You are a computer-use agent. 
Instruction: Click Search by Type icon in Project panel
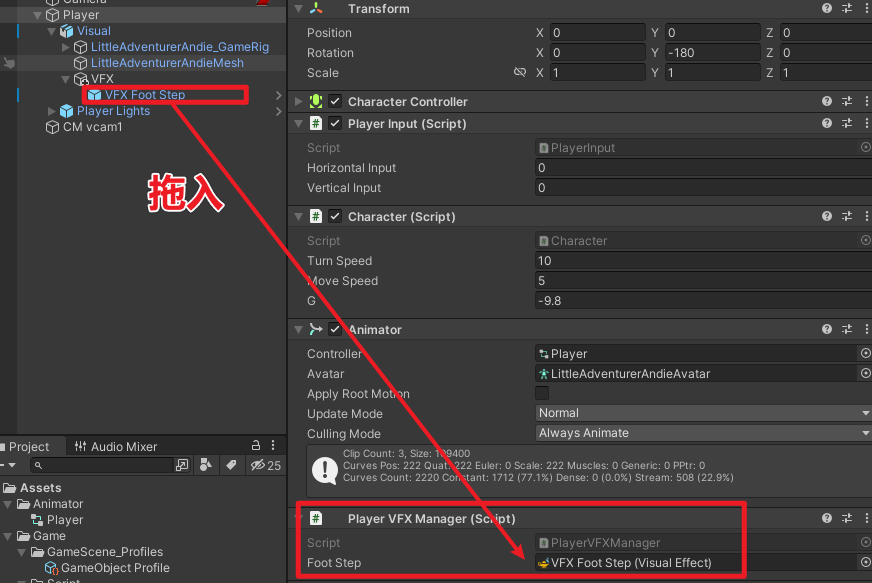(204, 466)
